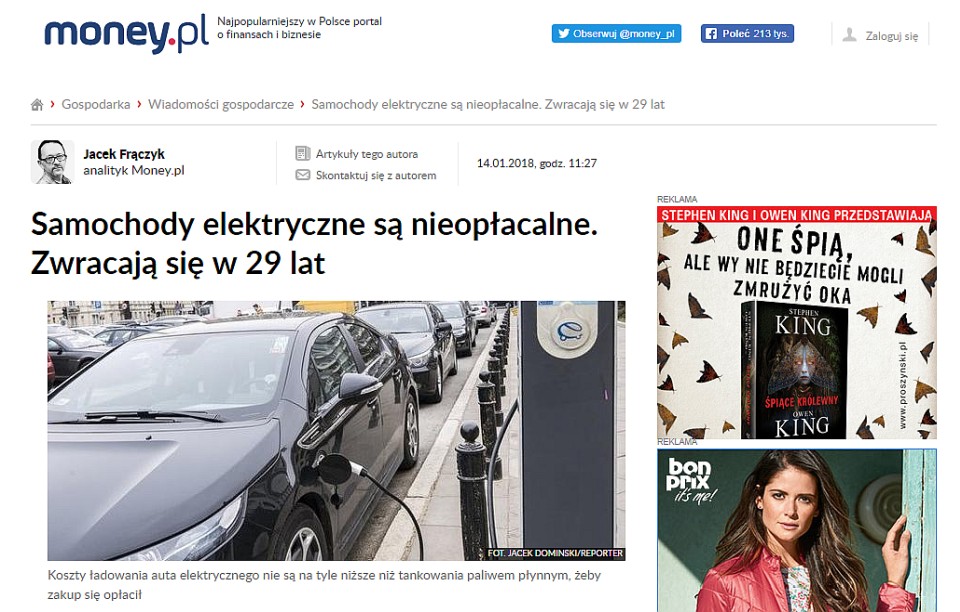Follow @money_pl on Twitter button

point(616,34)
